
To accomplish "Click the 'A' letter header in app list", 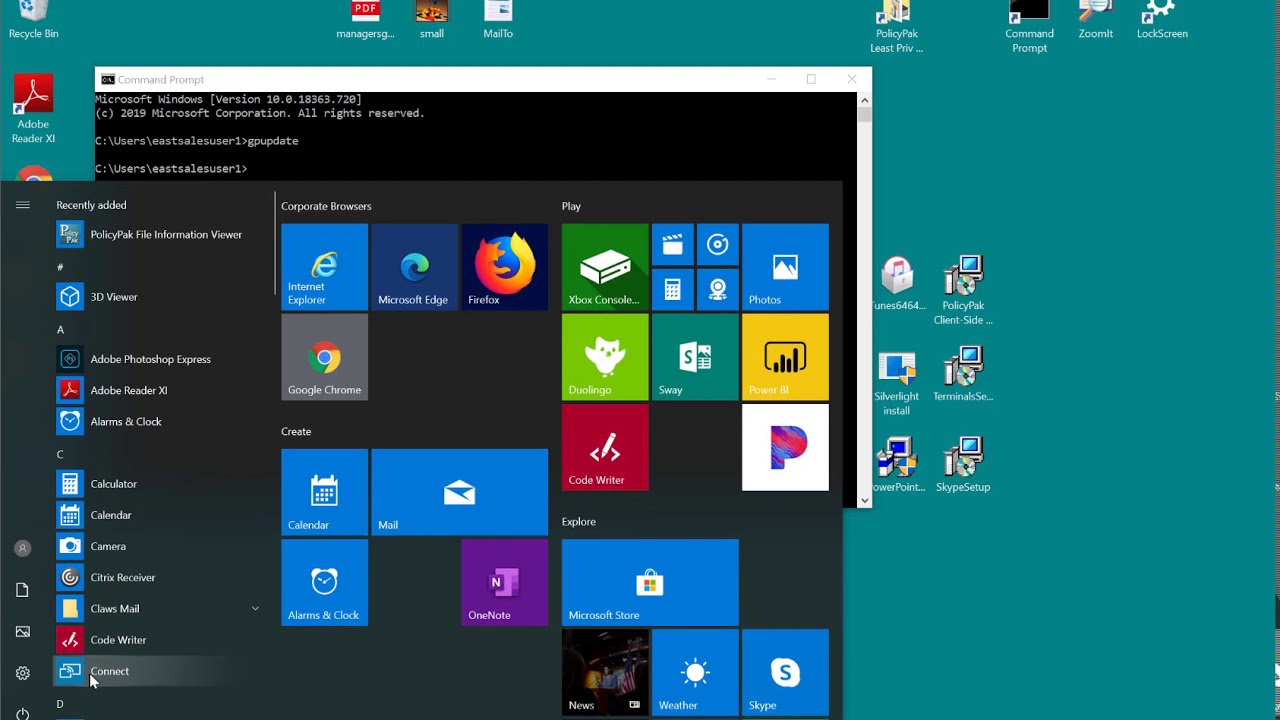I will tap(60, 329).
